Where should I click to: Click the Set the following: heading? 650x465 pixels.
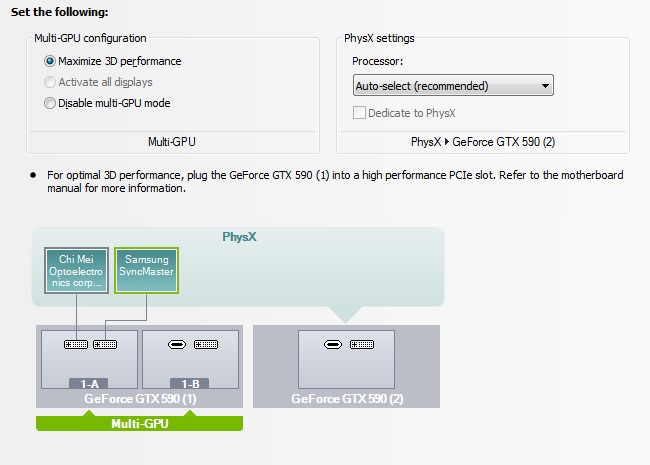tap(60, 12)
